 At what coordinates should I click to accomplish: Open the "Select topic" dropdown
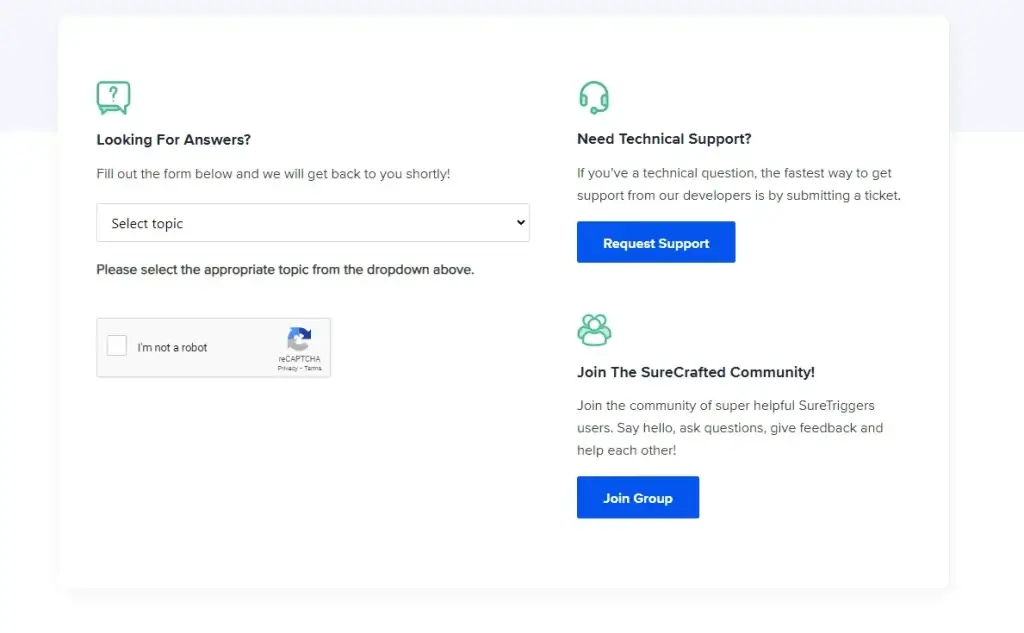coord(313,222)
